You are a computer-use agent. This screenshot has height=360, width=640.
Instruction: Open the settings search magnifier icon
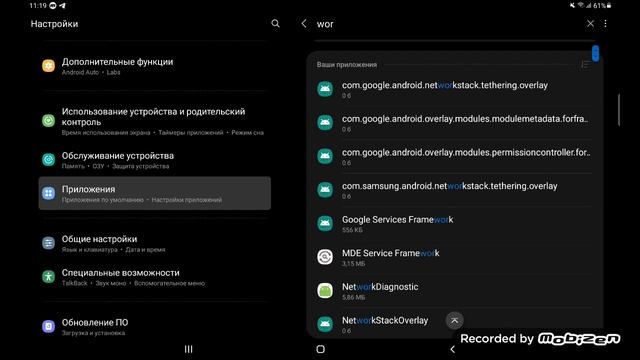tap(276, 24)
